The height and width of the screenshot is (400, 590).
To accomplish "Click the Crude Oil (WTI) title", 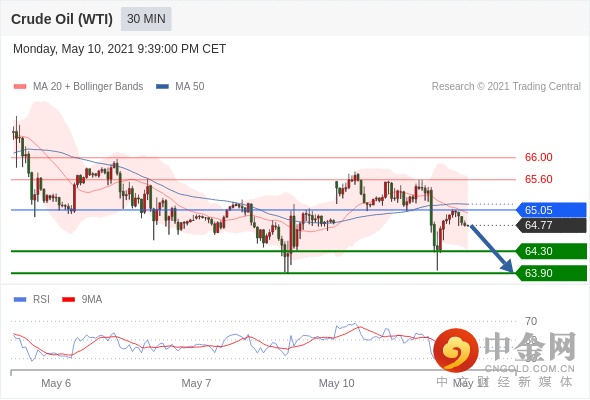I will [62, 19].
